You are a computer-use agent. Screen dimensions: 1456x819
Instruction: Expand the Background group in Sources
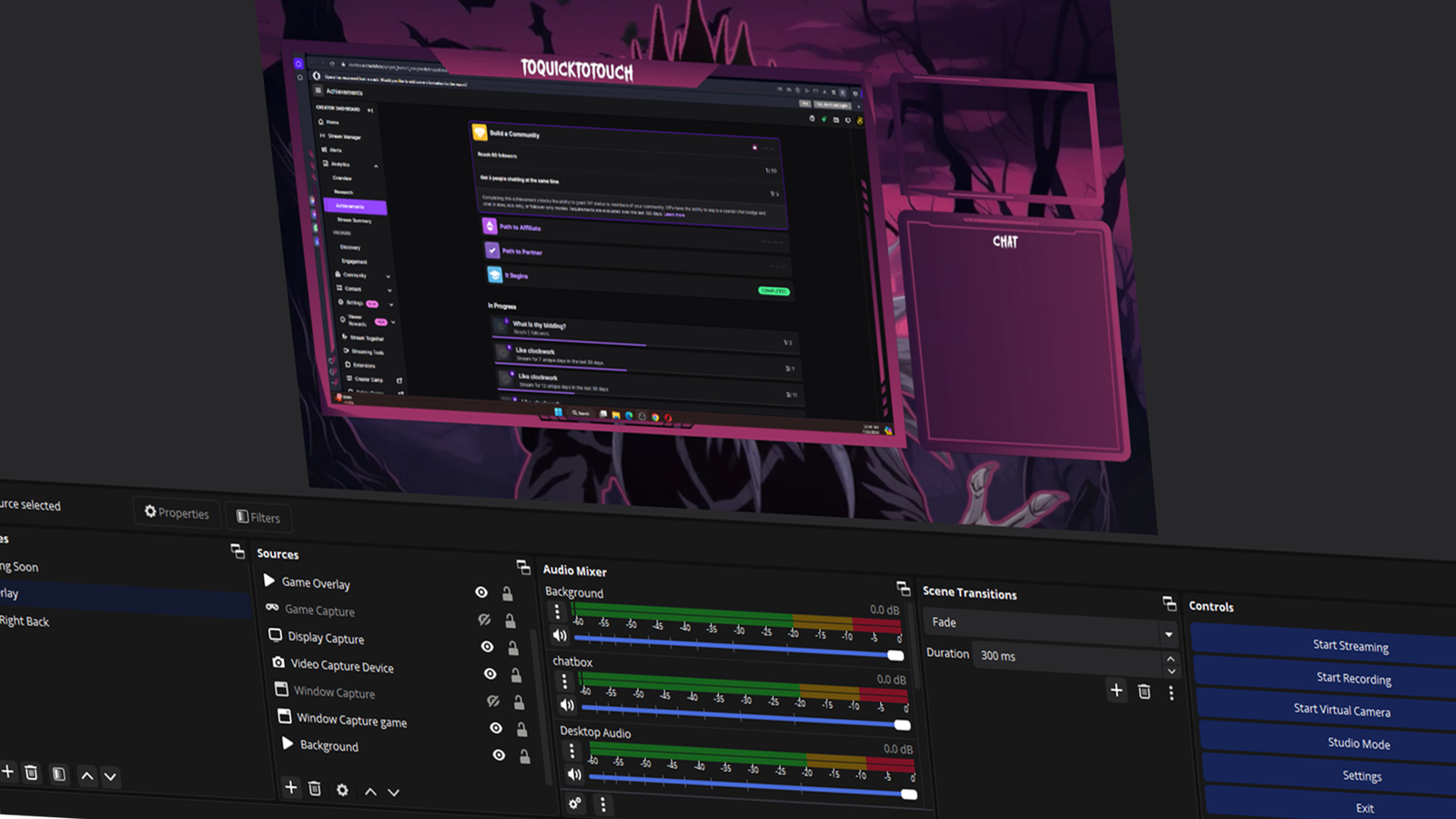[x=288, y=743]
